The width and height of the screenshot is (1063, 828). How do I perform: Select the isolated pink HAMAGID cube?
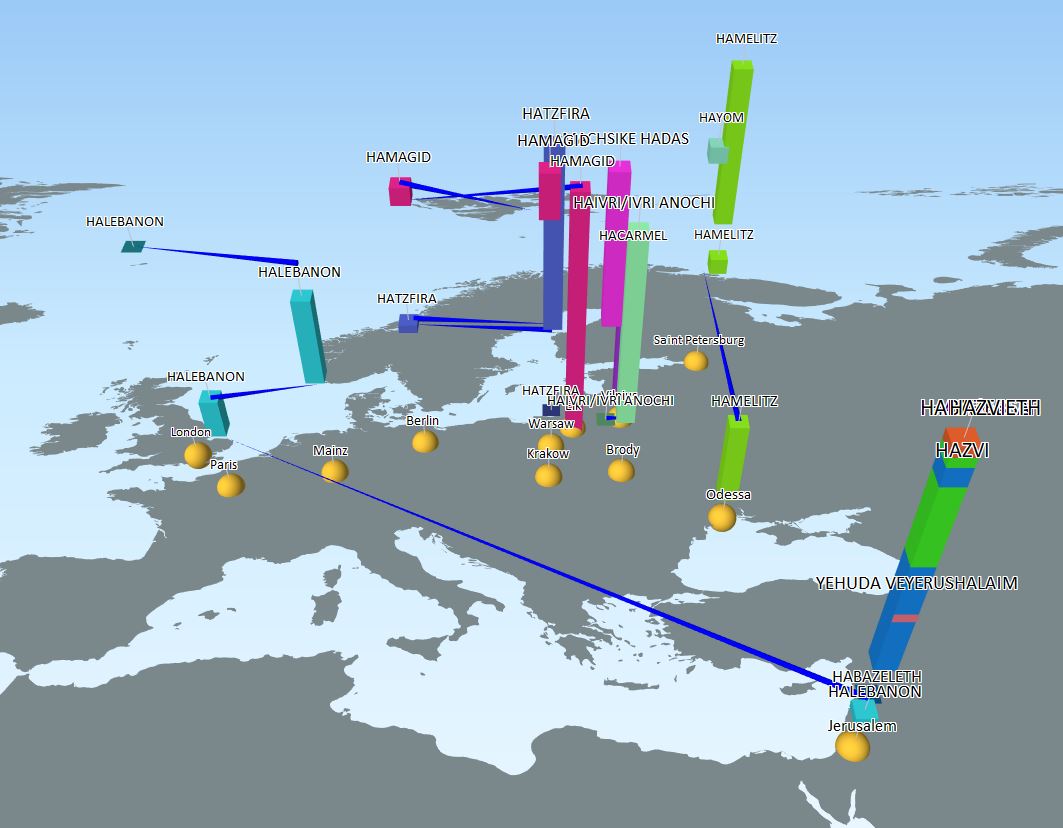400,191
